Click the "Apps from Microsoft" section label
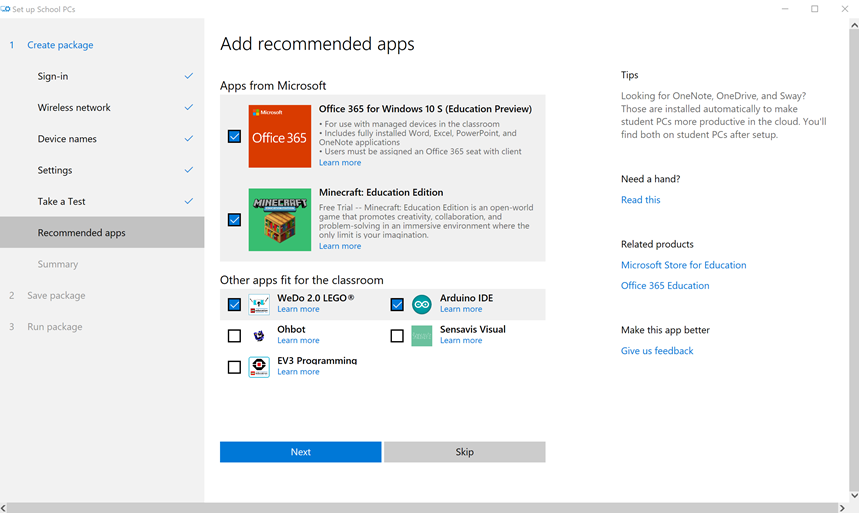Image resolution: width=860 pixels, height=513 pixels. click(273, 86)
